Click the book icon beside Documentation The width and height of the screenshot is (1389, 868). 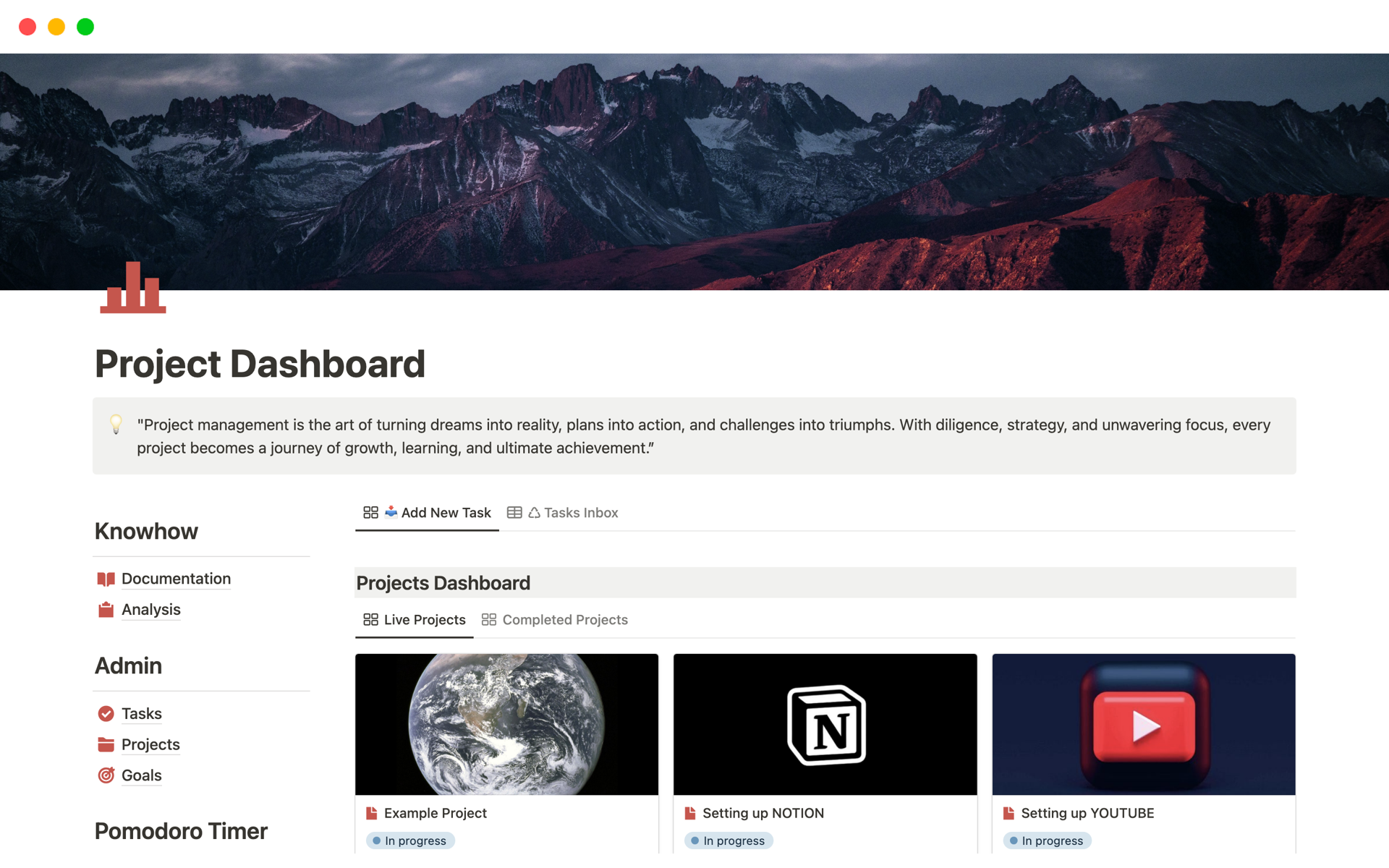coord(106,579)
